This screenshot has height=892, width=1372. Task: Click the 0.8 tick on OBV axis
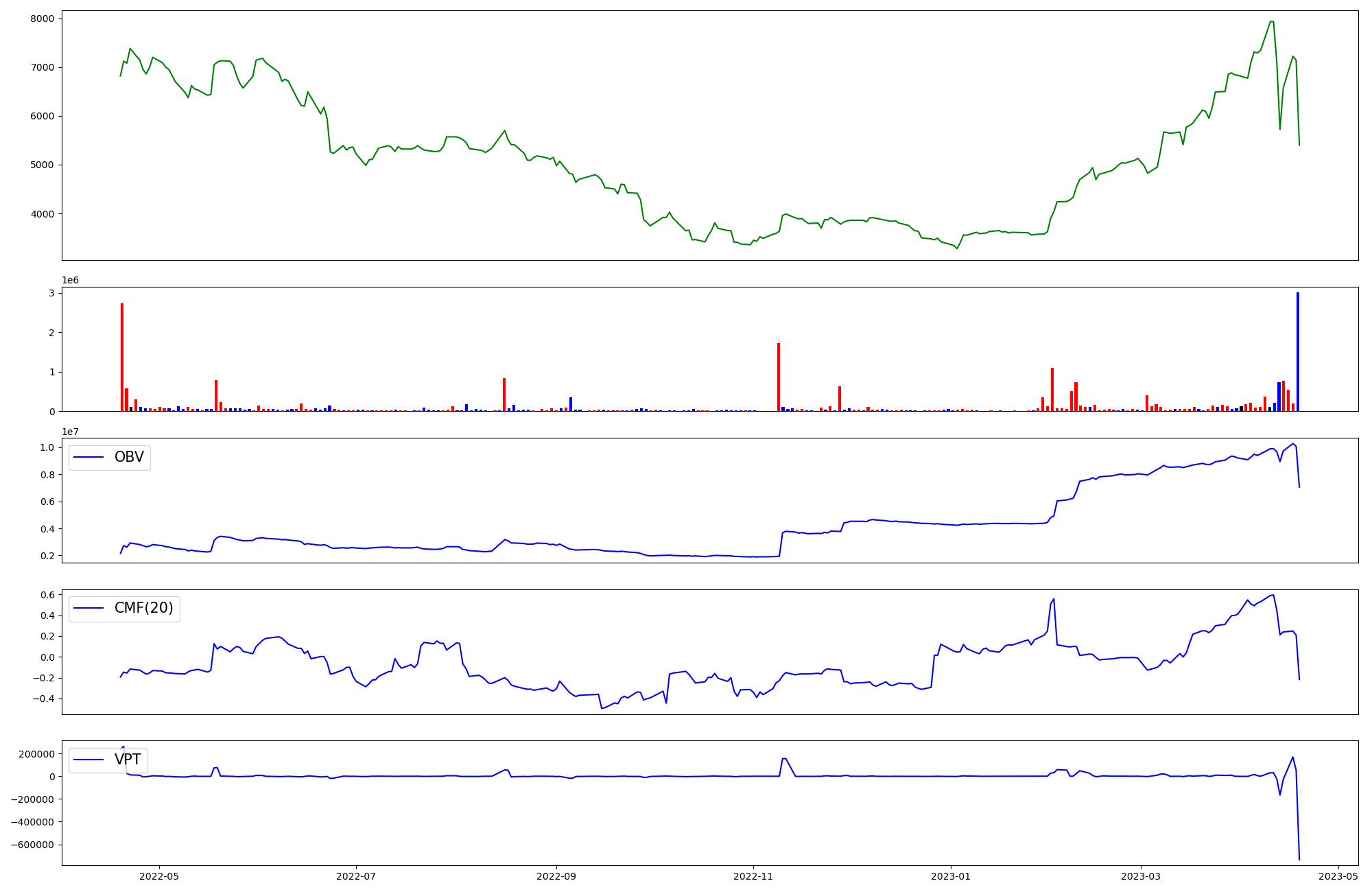[47, 475]
